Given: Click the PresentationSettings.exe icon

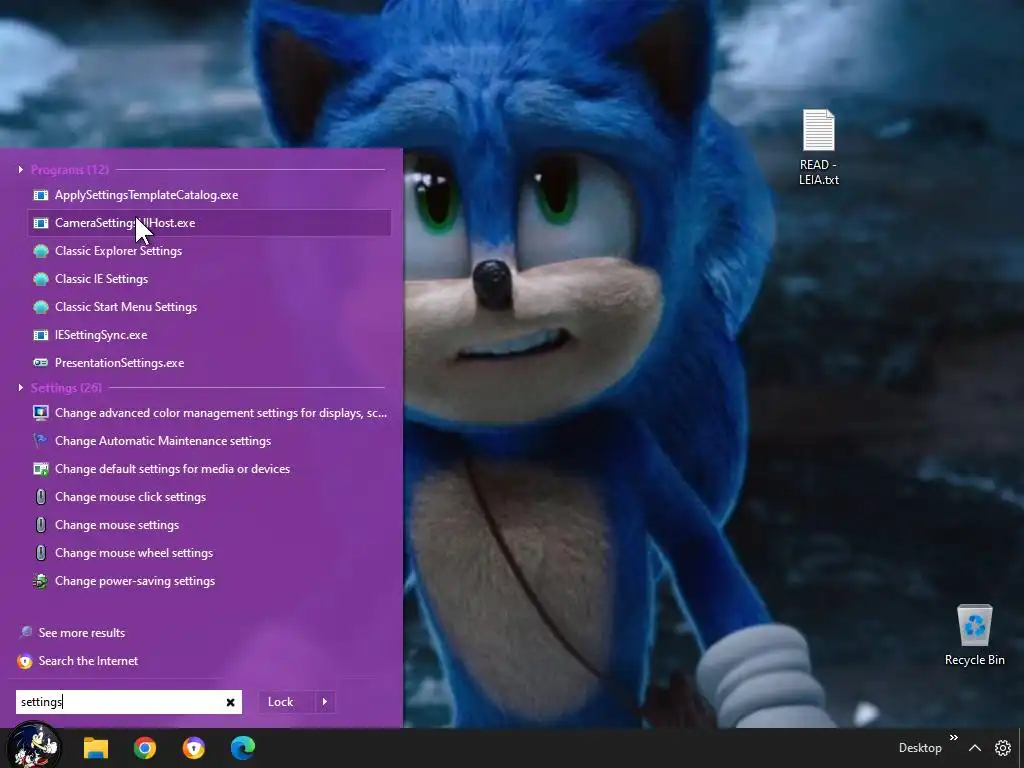Looking at the screenshot, I should [x=40, y=363].
